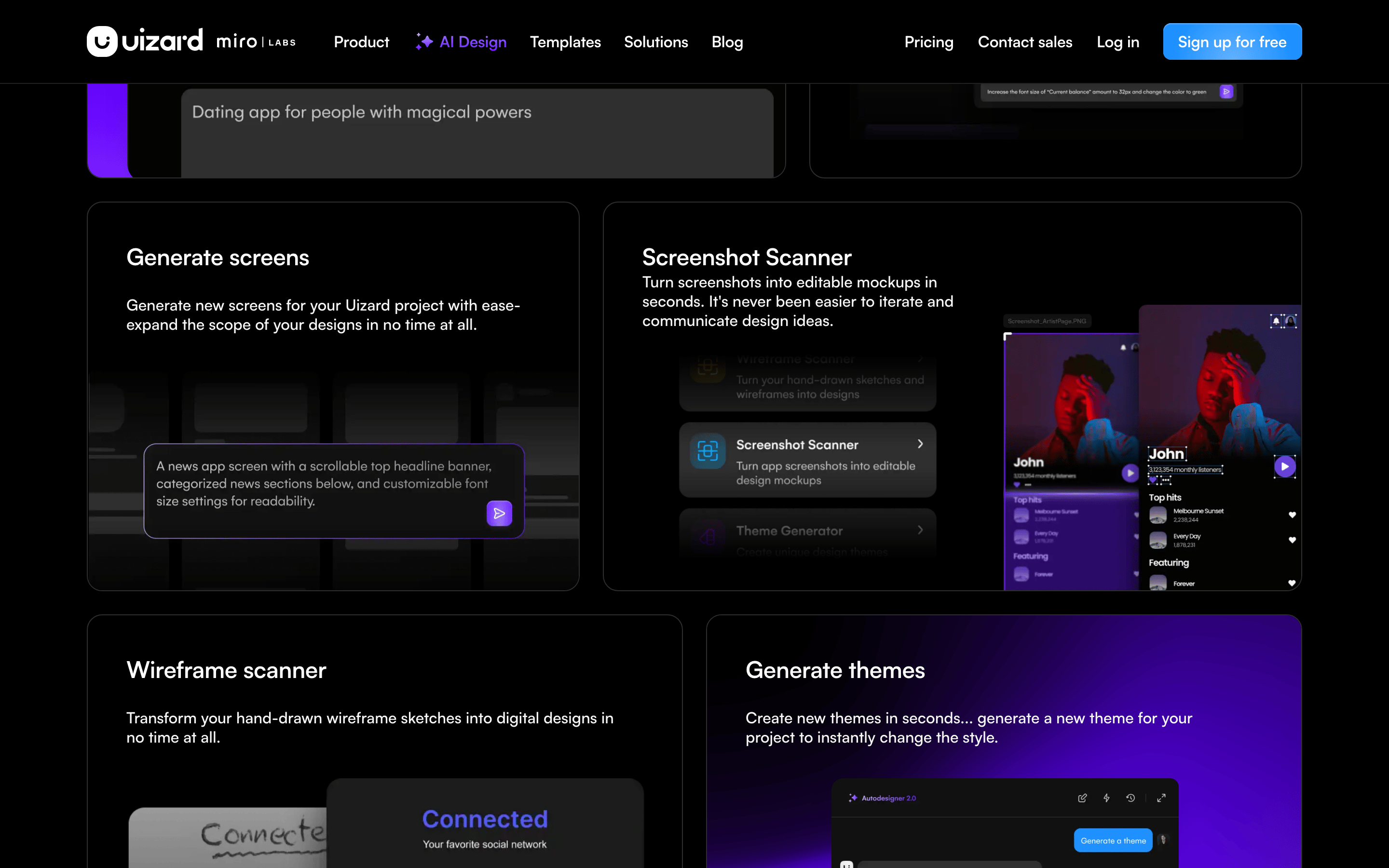1389x868 pixels.
Task: Click the Generate a theme button
Action: [x=1113, y=841]
